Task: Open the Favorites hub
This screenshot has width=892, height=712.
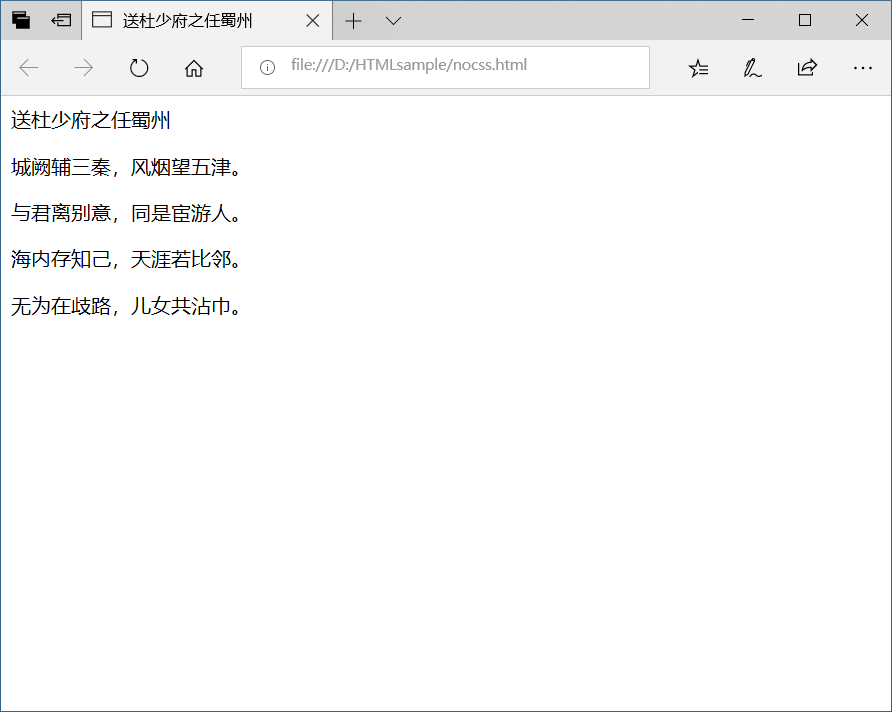Action: pos(698,68)
